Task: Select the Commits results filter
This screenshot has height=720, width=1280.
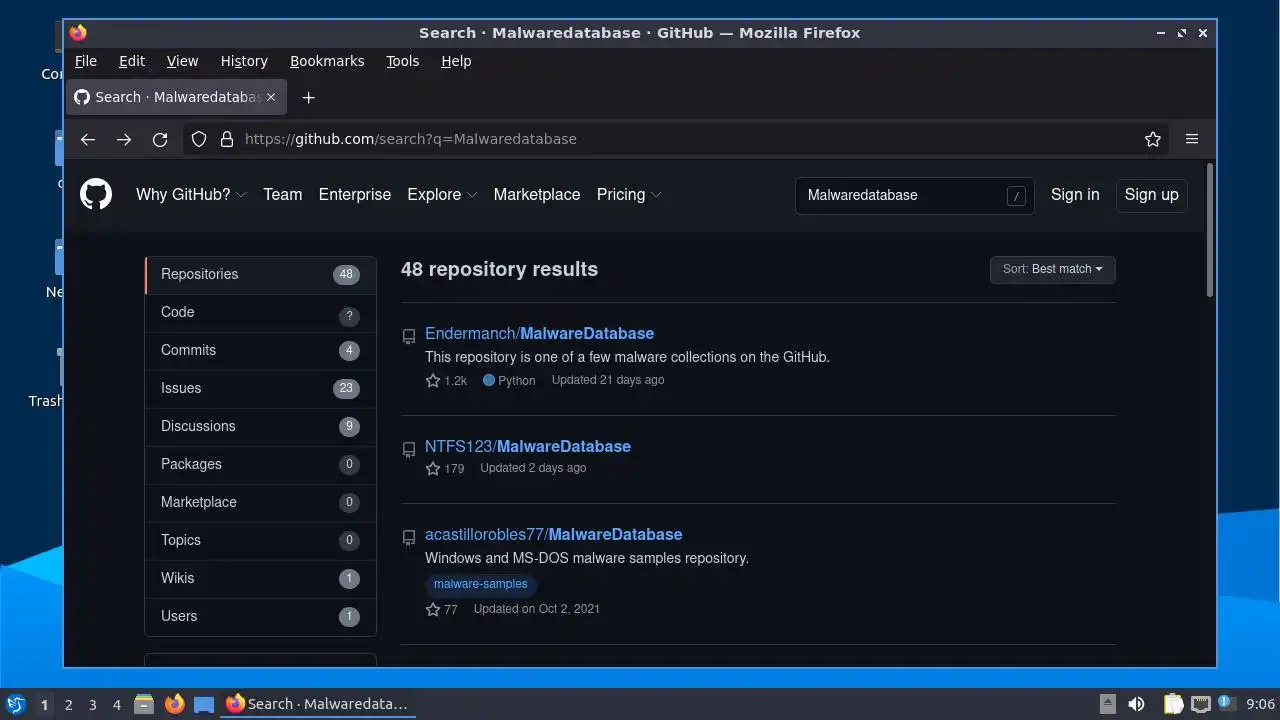Action: coord(261,350)
